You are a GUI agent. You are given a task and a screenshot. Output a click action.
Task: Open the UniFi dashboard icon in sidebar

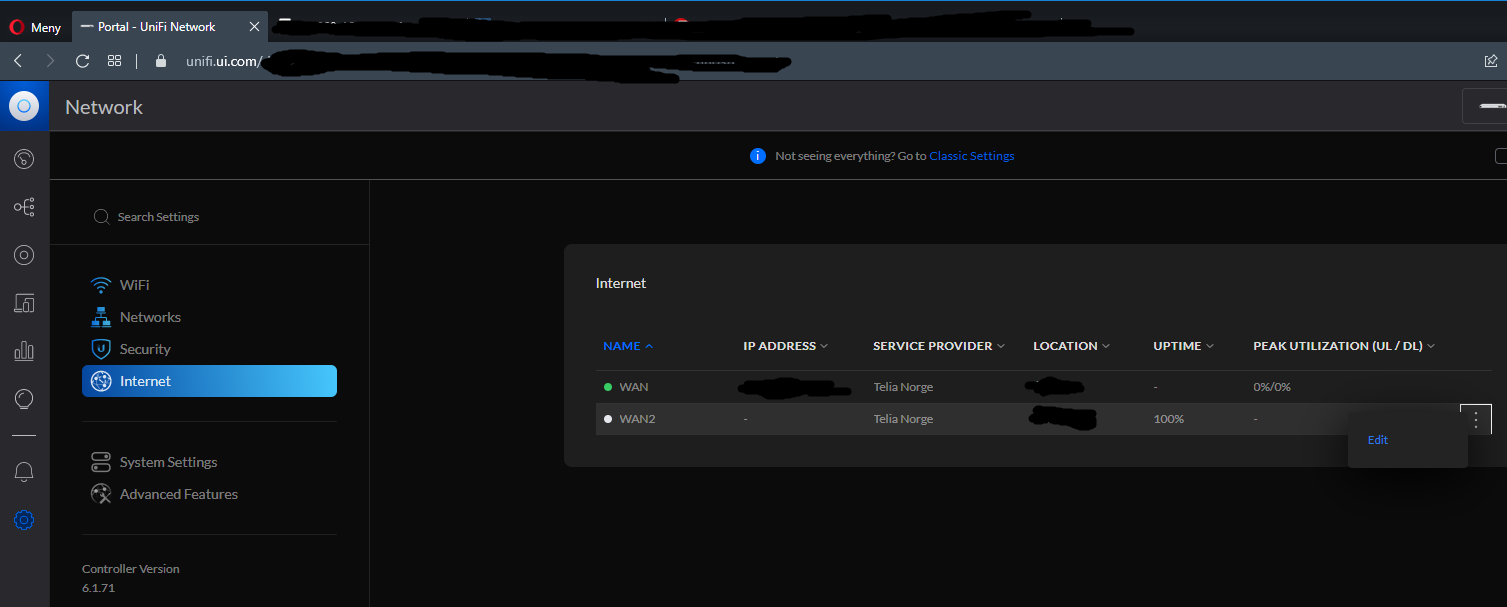[x=24, y=159]
